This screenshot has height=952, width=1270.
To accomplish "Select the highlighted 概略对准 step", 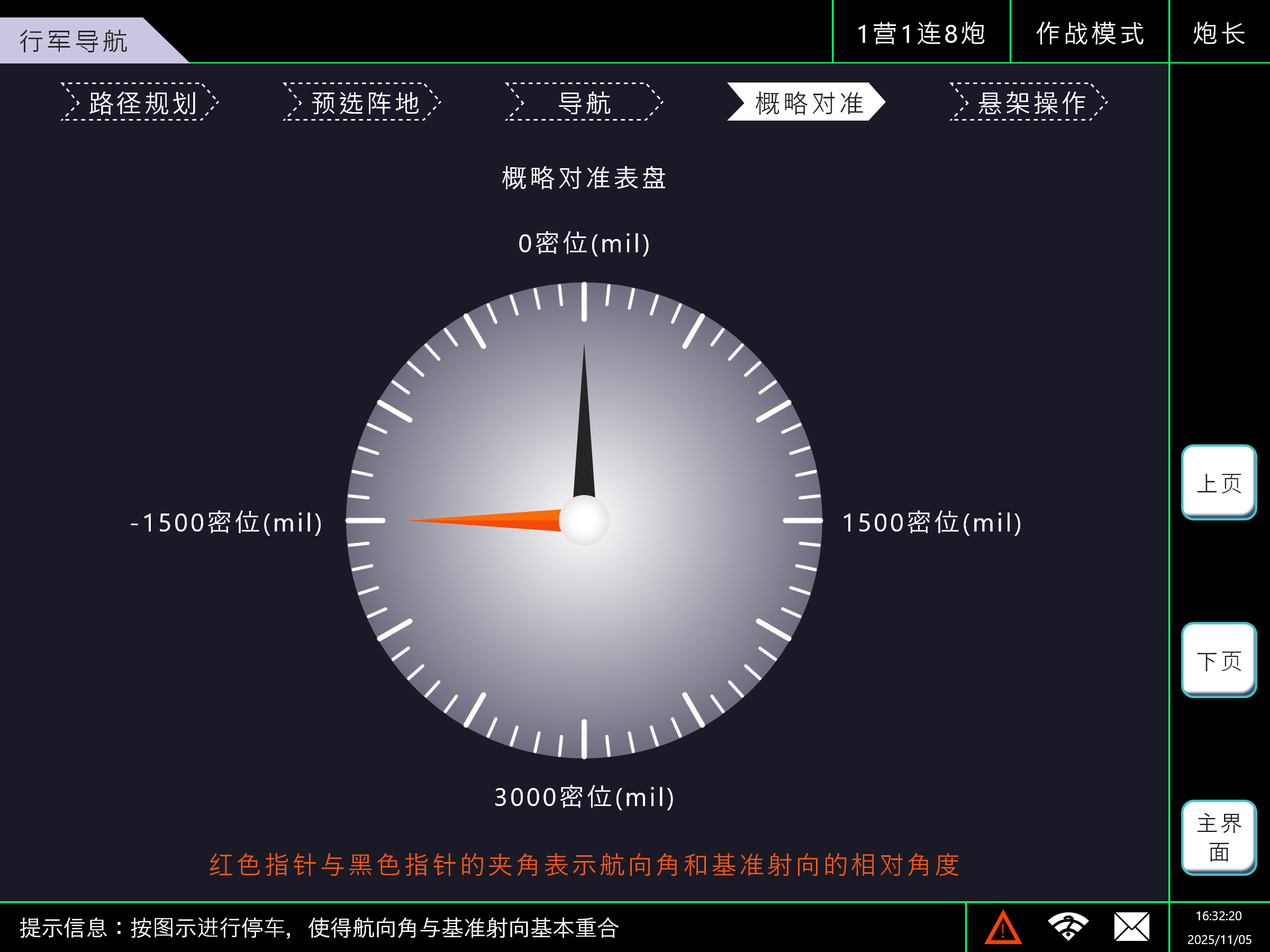I will click(806, 102).
